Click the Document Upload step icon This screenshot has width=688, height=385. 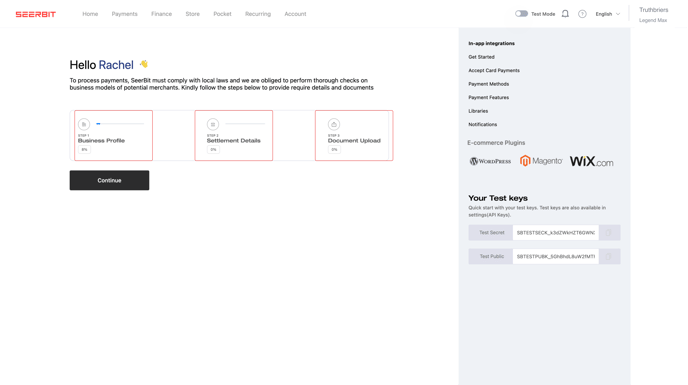[x=334, y=124]
